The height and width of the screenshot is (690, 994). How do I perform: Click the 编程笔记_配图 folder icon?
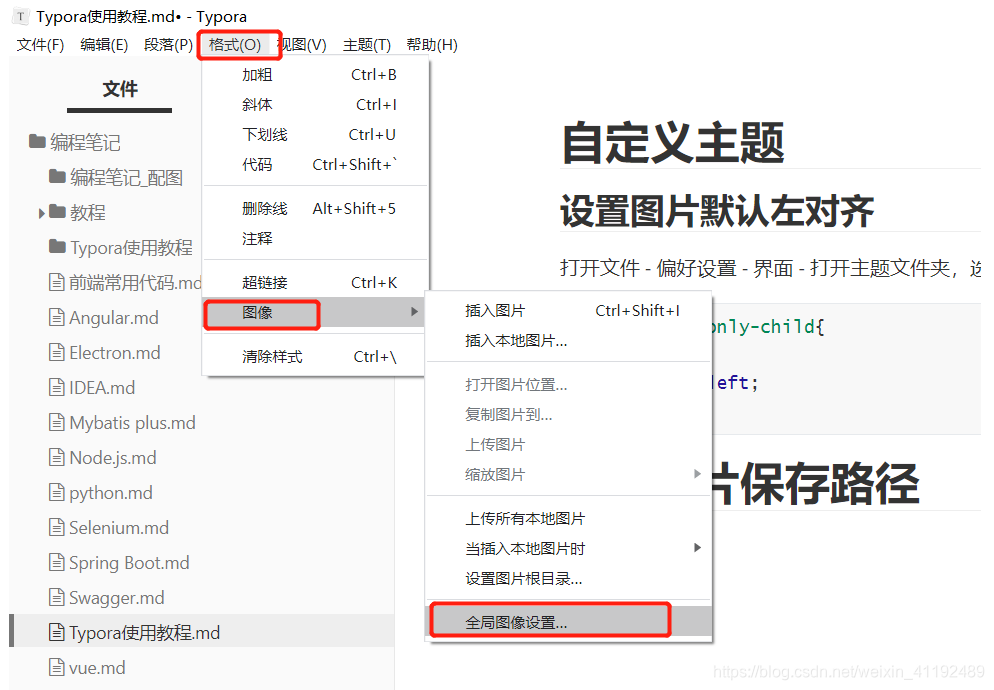click(58, 177)
